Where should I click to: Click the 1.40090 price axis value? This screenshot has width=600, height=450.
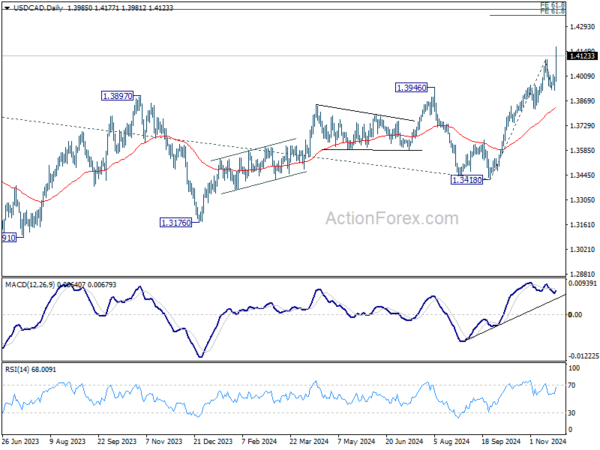click(x=582, y=76)
